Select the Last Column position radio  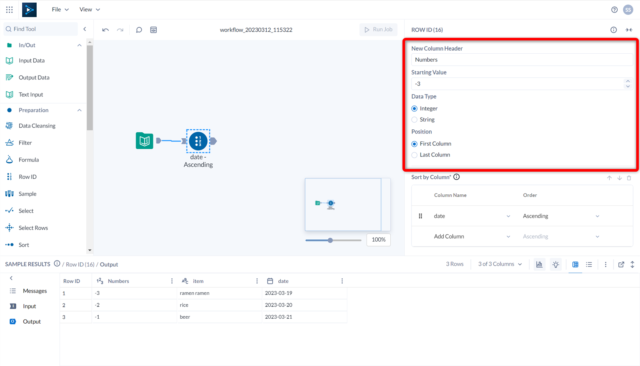[x=414, y=155]
